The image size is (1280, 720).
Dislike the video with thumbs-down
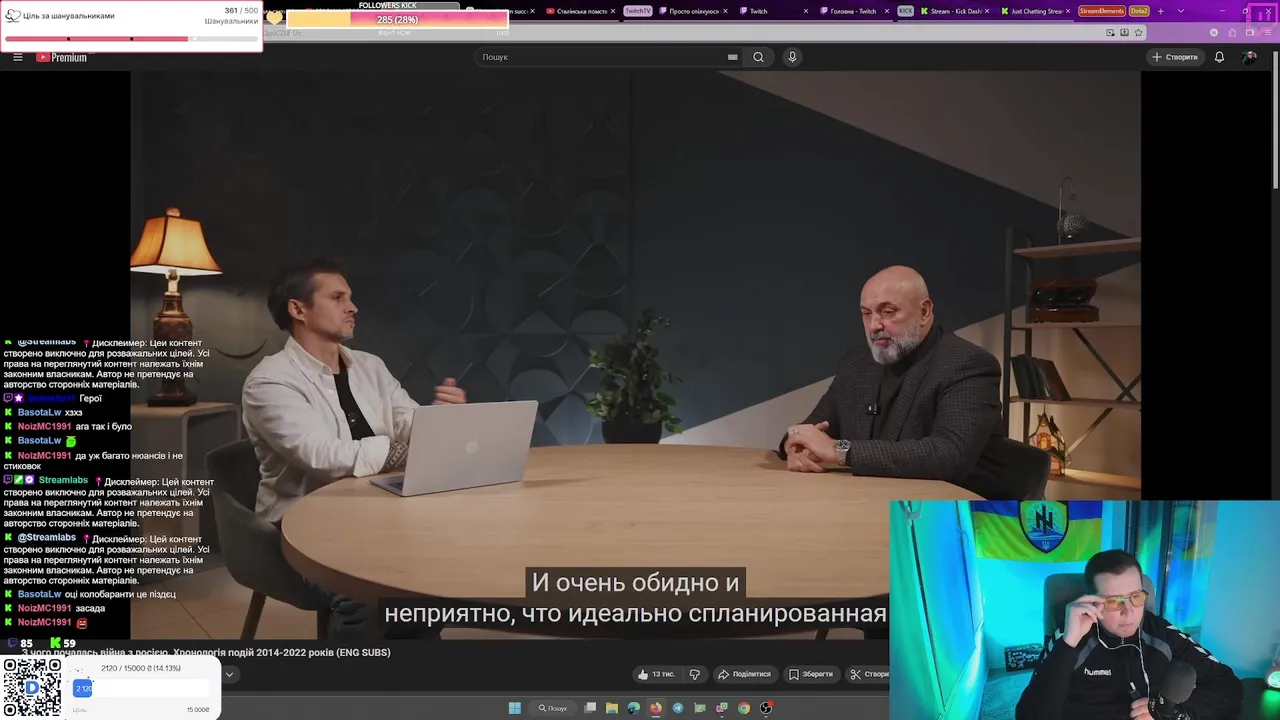(694, 674)
